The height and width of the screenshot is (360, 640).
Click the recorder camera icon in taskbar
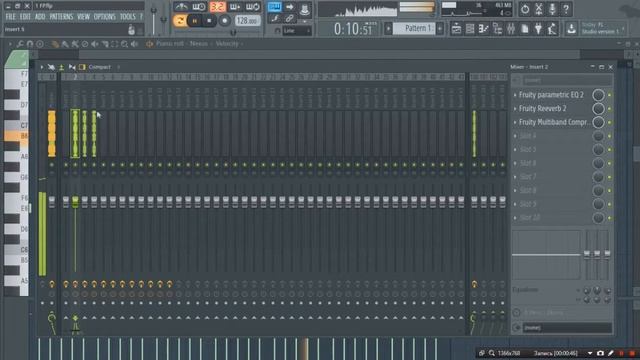tap(600, 353)
